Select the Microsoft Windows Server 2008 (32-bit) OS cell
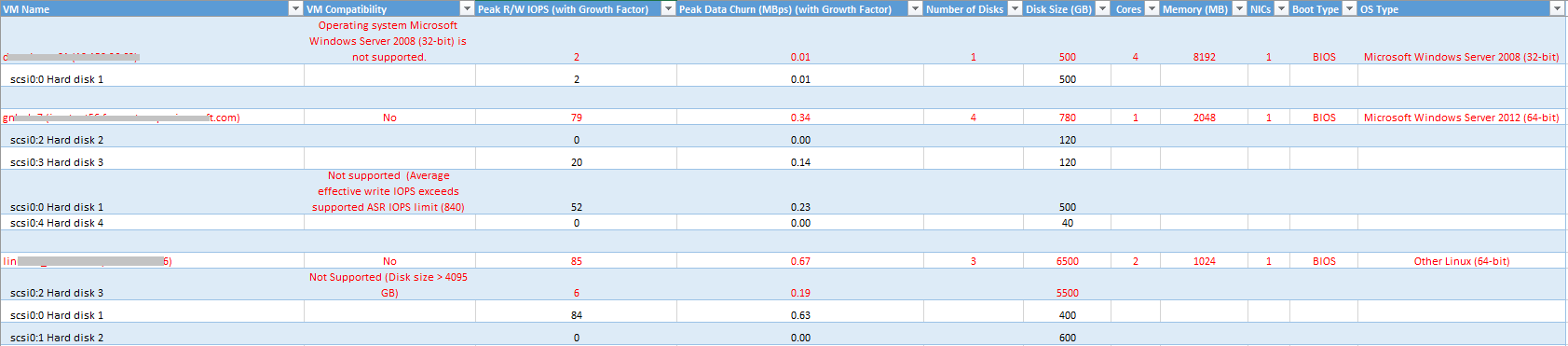Screen dimensions: 1568x346 pos(1461,57)
